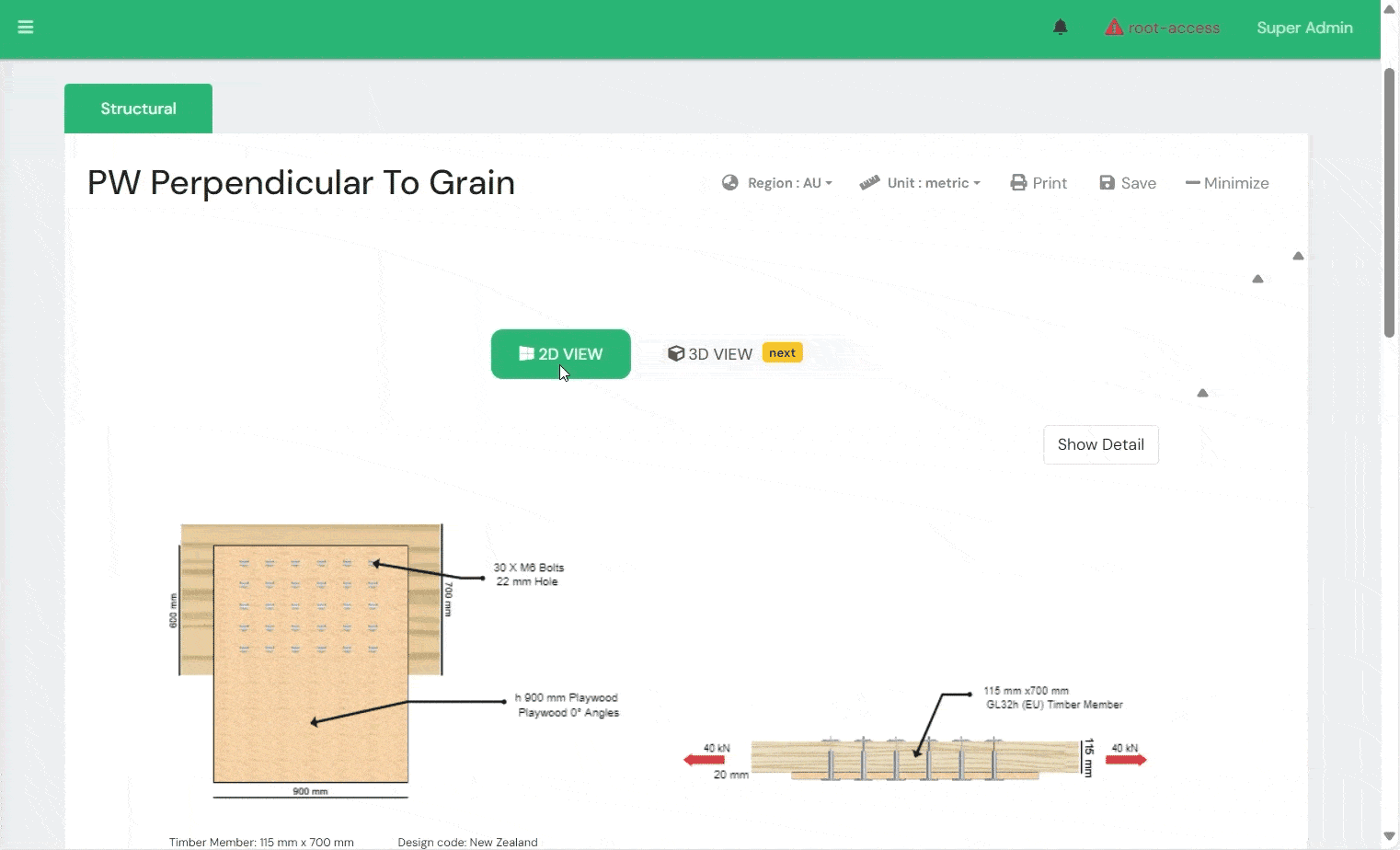Click the root-access label
Screen dimensions: 1400x850
point(1174,28)
